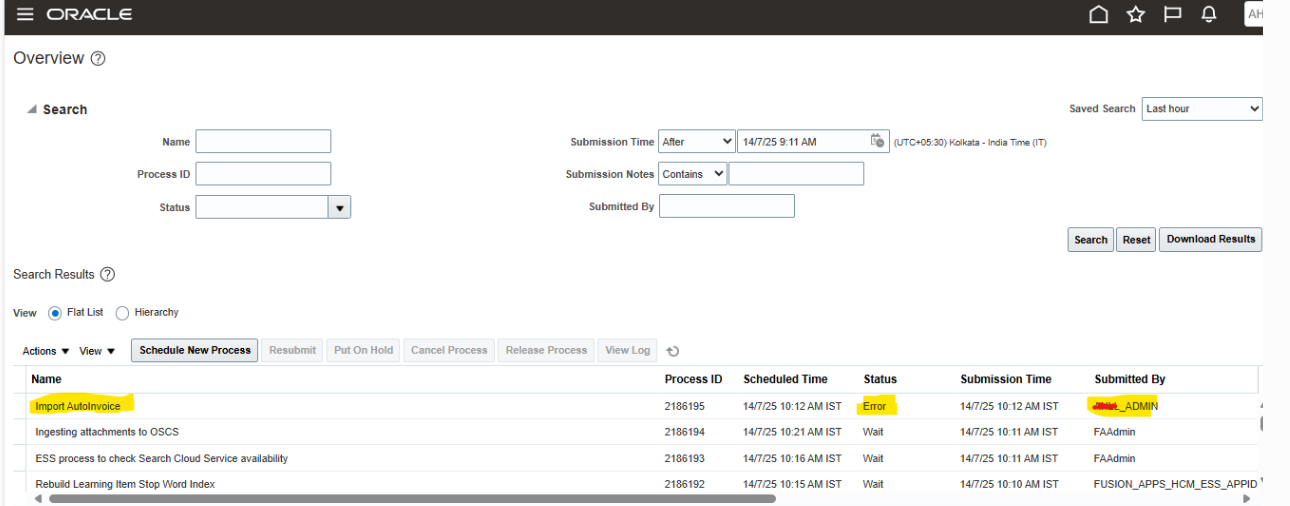Viewport: 1290px width, 506px height.
Task: Click process ID 2186194
Action: pos(685,432)
